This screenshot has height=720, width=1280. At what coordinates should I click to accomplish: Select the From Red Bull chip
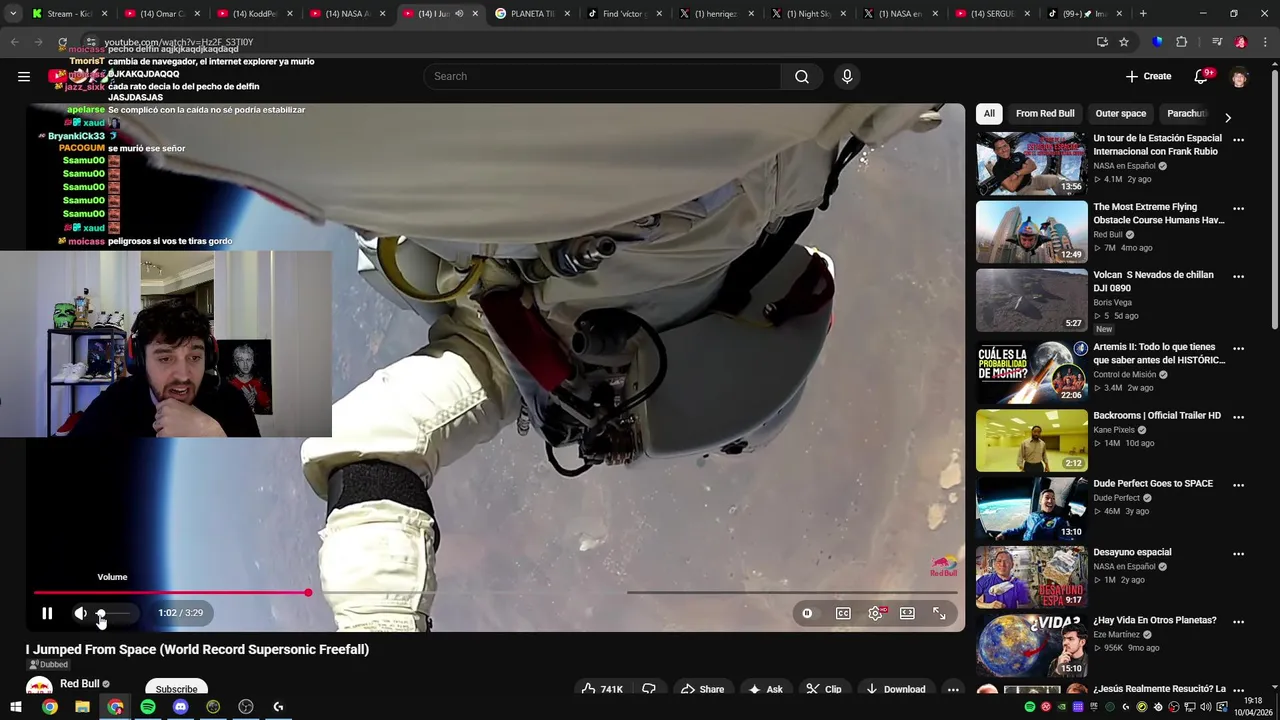coord(1045,113)
